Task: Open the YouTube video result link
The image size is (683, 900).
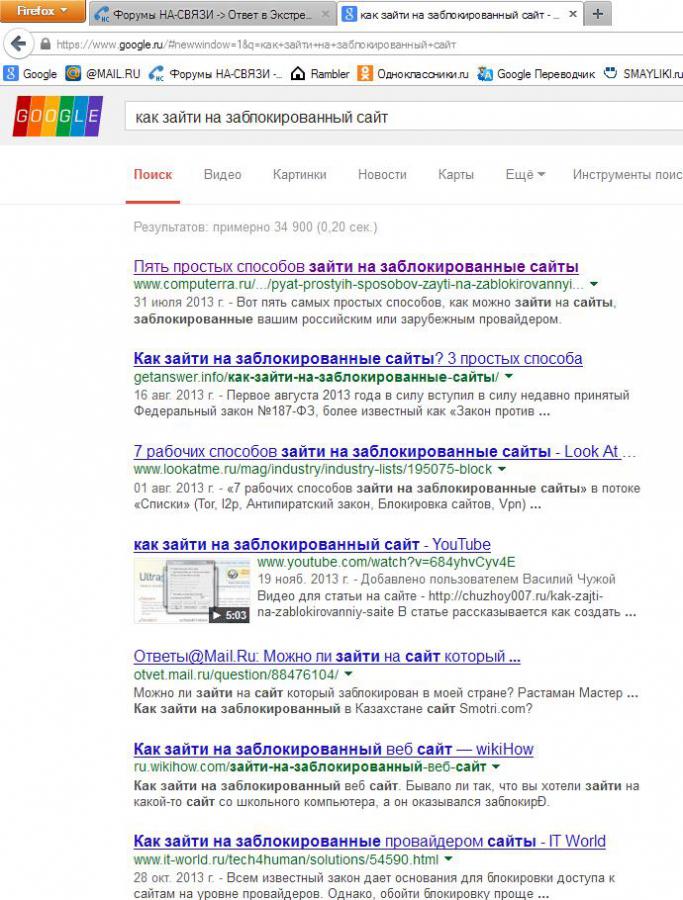Action: [312, 544]
